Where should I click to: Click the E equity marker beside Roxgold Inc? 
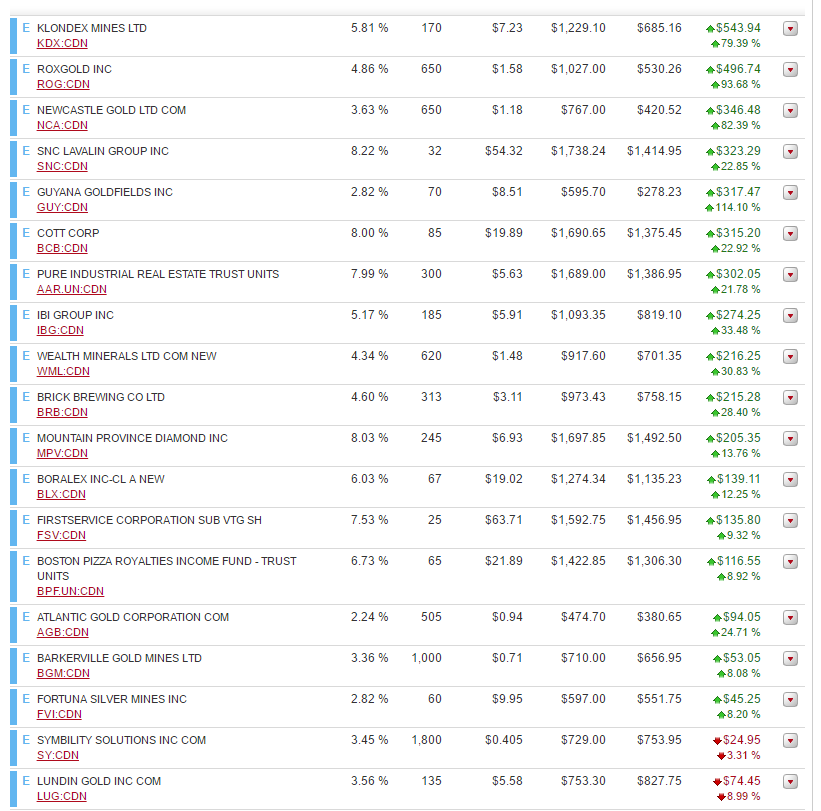point(26,69)
